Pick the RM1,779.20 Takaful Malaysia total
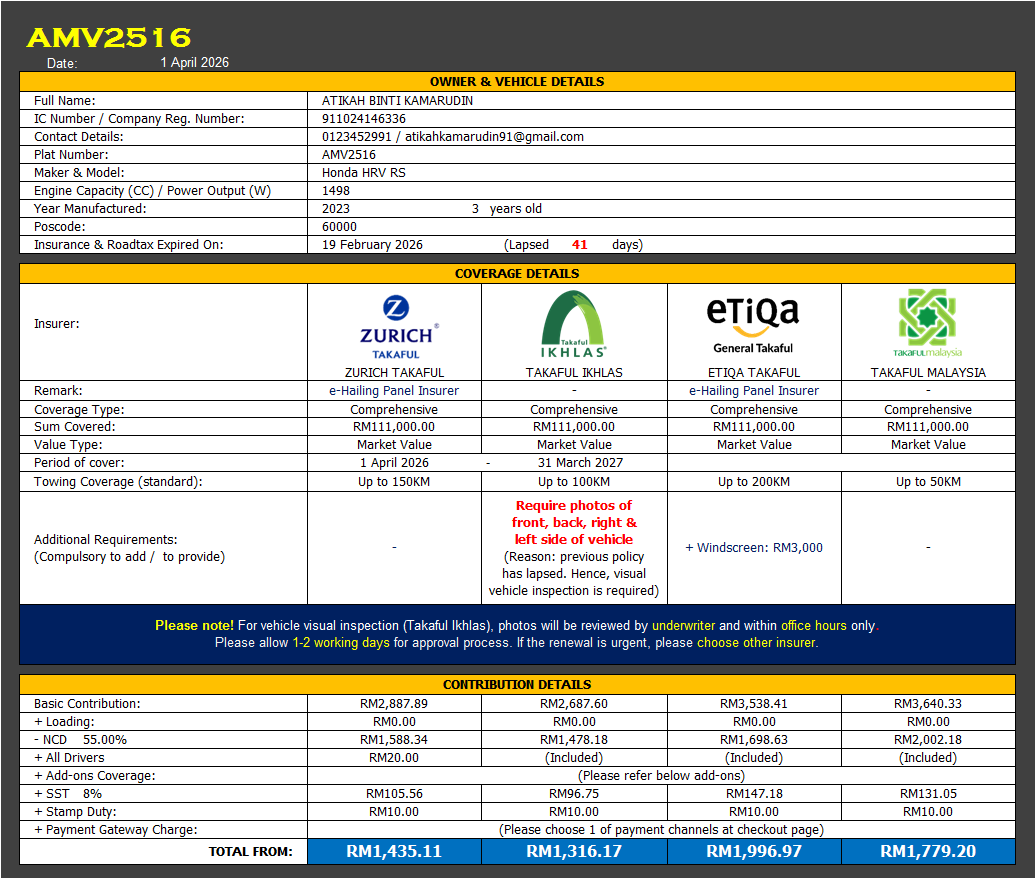 (x=928, y=852)
